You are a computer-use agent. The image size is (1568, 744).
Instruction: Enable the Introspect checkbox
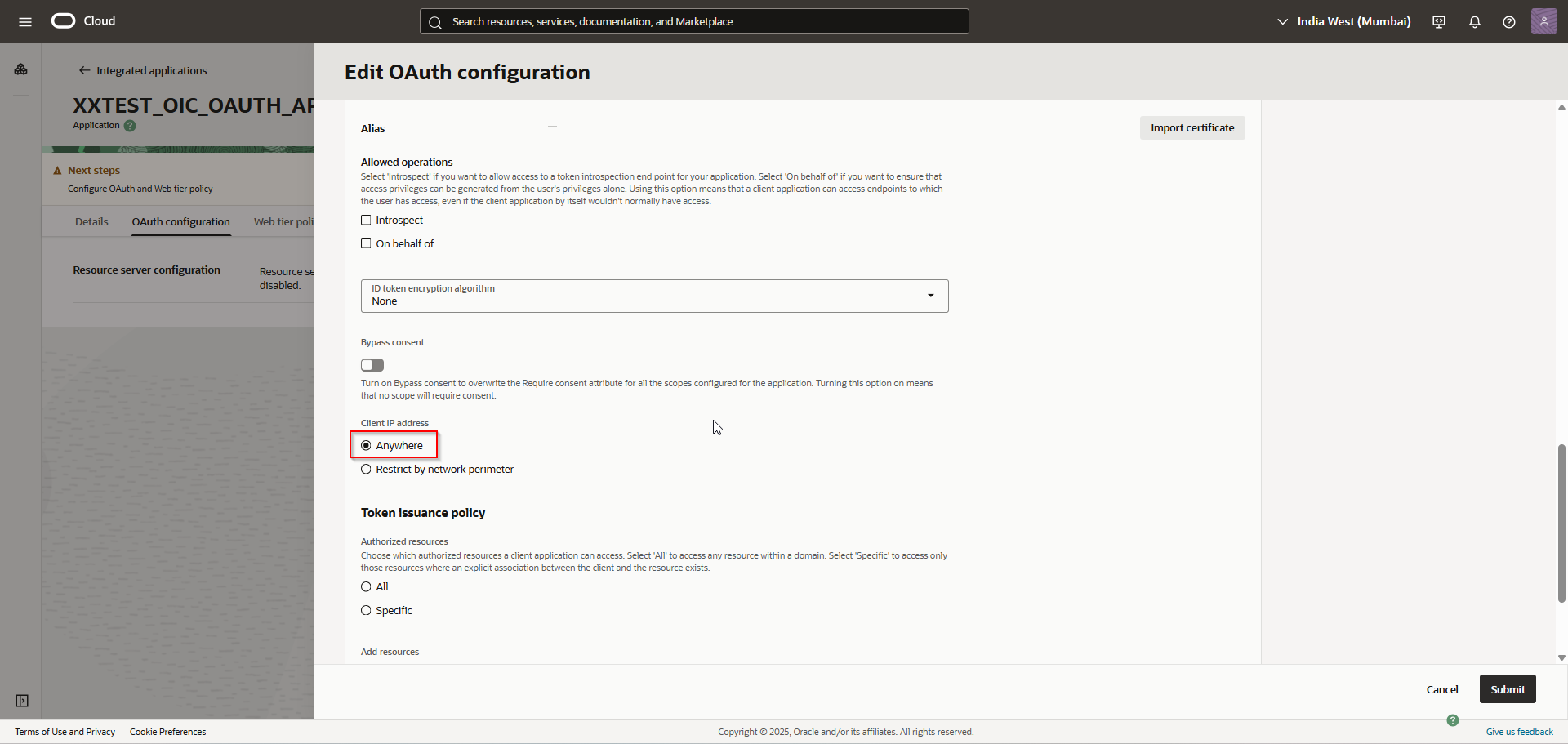[x=366, y=220]
